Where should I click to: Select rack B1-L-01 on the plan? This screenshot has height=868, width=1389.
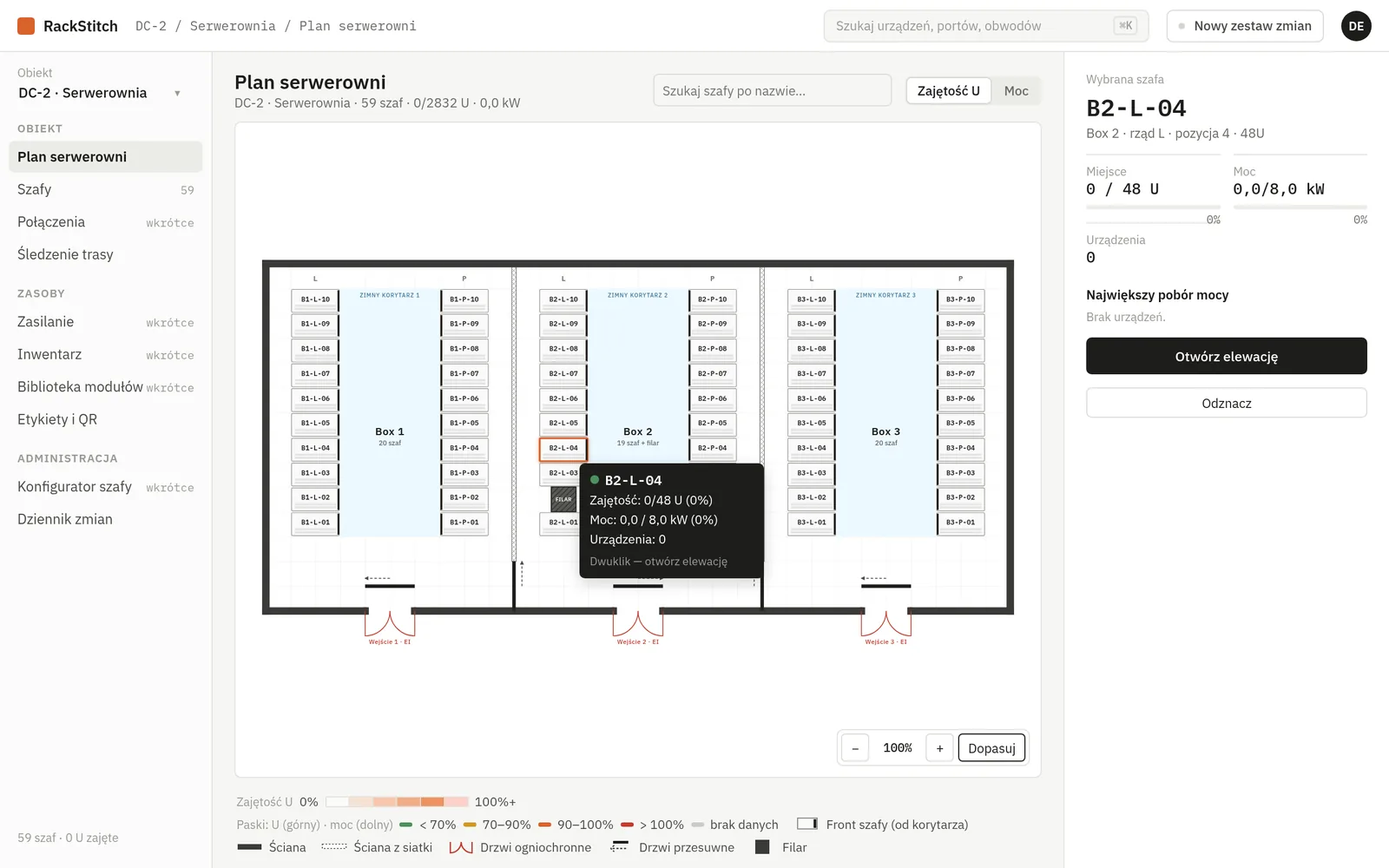(x=315, y=523)
